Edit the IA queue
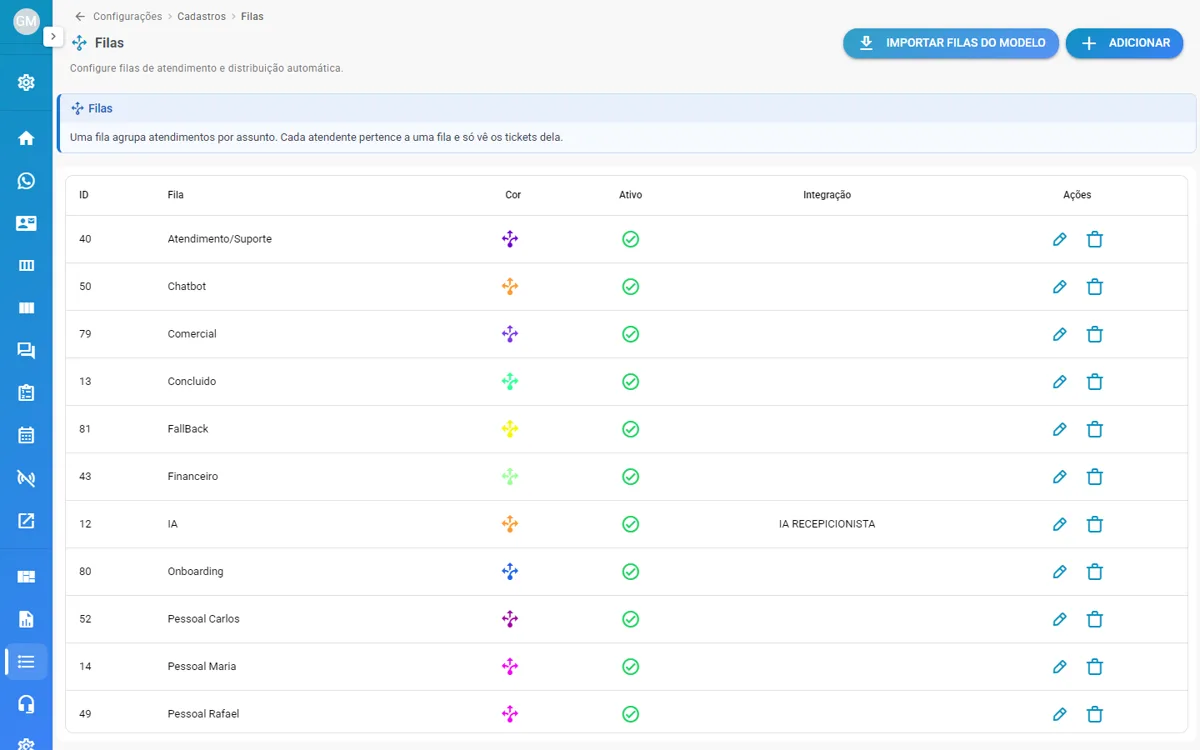Image resolution: width=1200 pixels, height=750 pixels. [1060, 524]
